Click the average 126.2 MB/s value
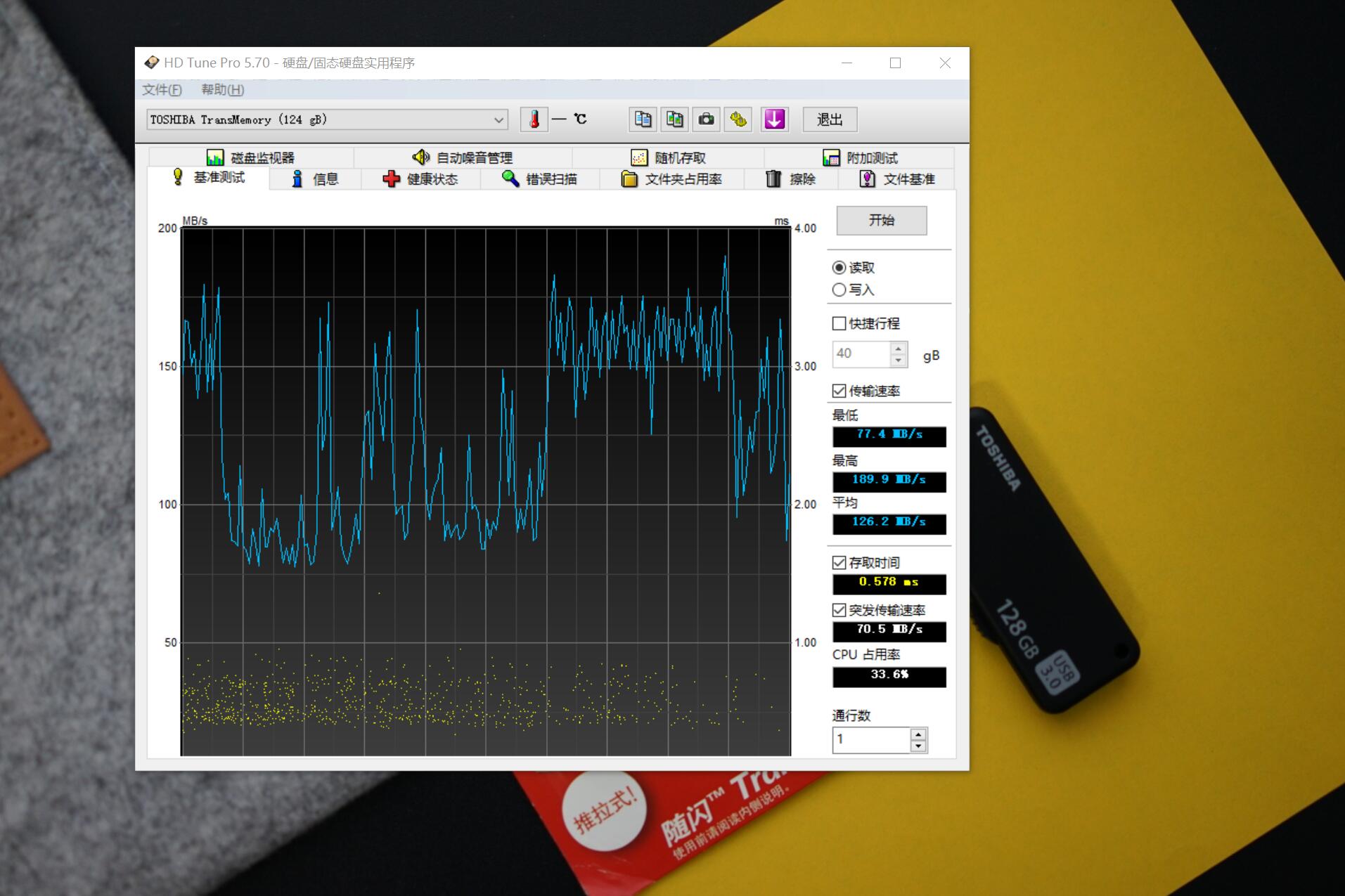Image resolution: width=1345 pixels, height=896 pixels. 889,524
